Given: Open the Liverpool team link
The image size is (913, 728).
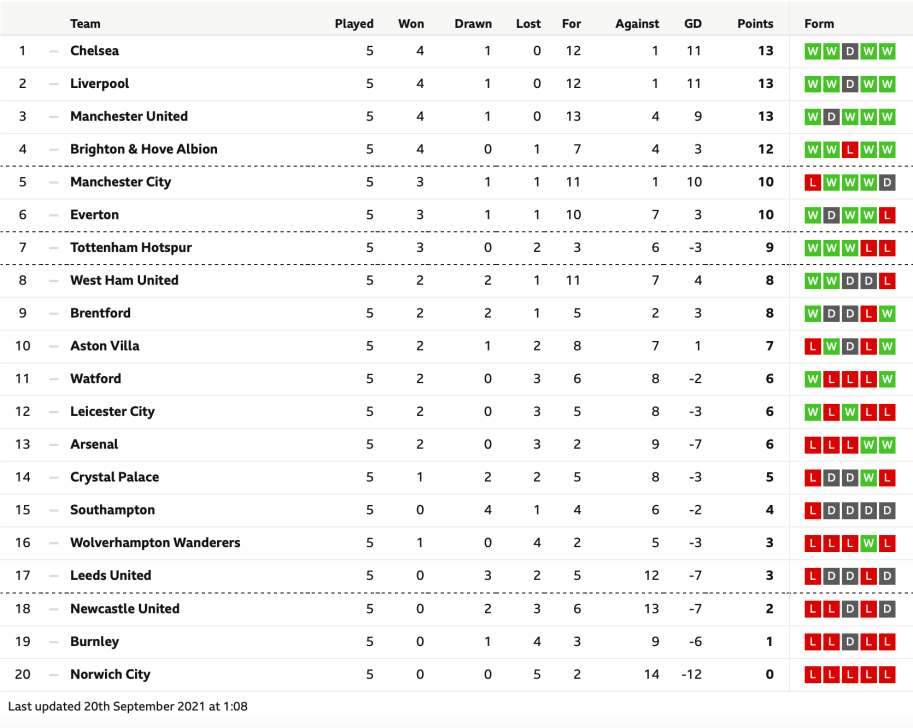Looking at the screenshot, I should (x=99, y=84).
